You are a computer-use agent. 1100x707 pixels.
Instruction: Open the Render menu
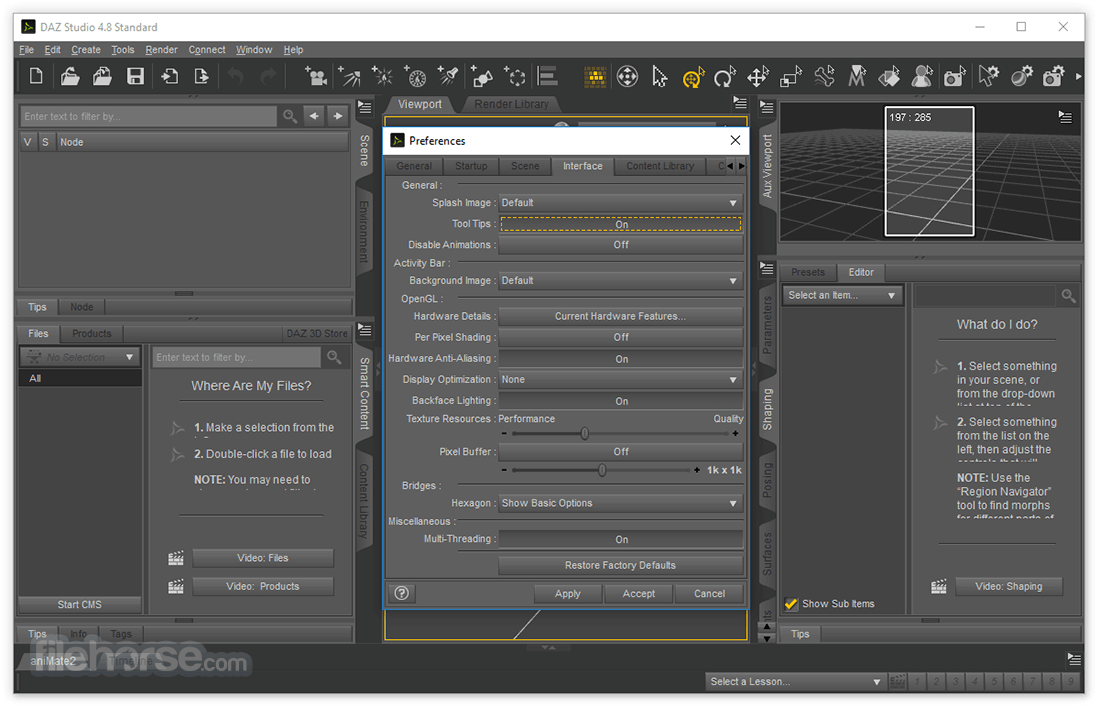161,50
